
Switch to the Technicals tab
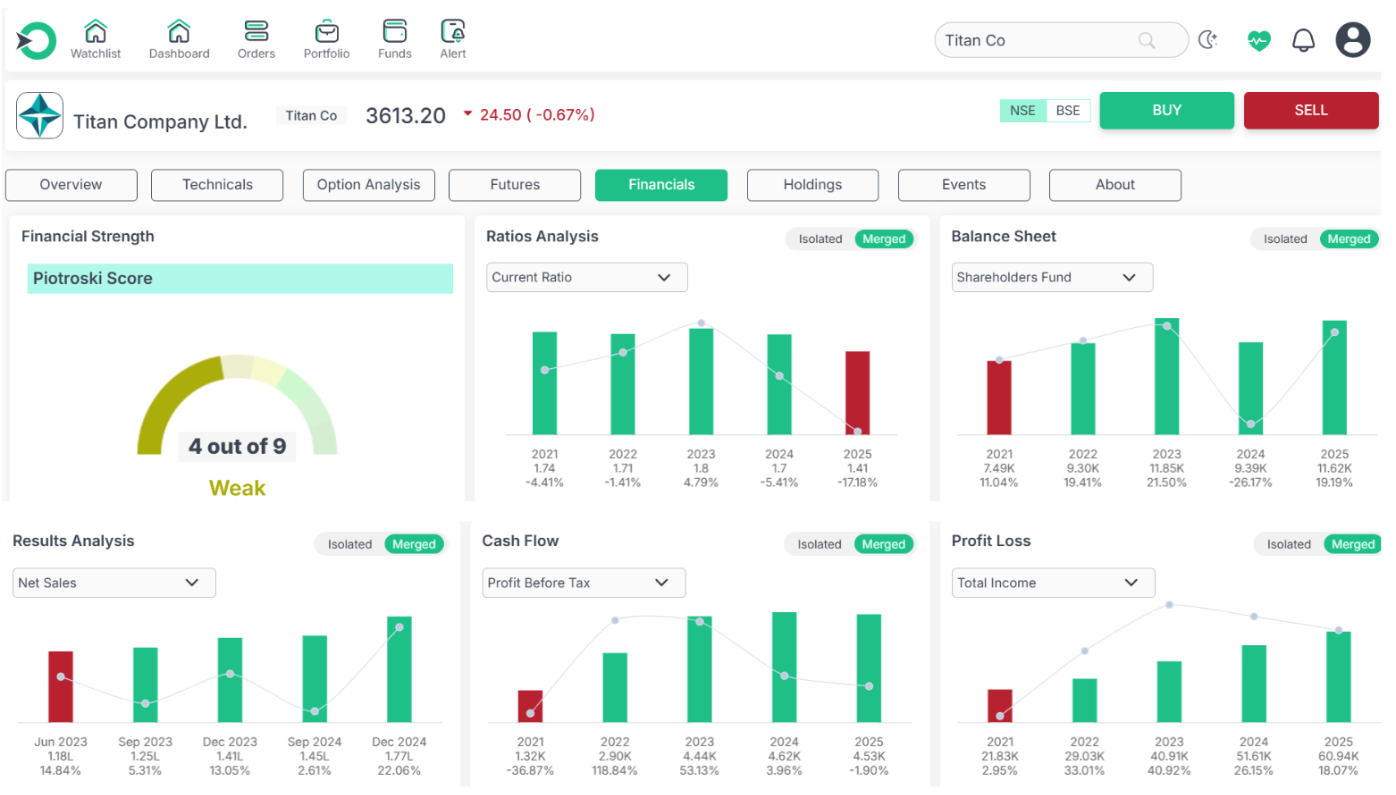point(217,185)
